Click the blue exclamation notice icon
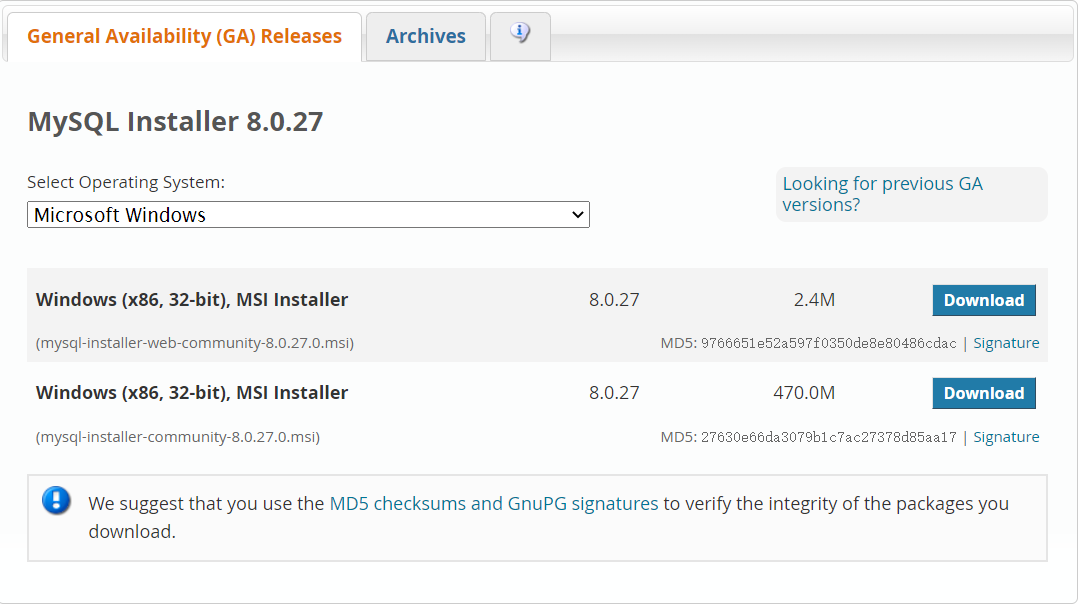Image resolution: width=1082 pixels, height=604 pixels. point(56,501)
